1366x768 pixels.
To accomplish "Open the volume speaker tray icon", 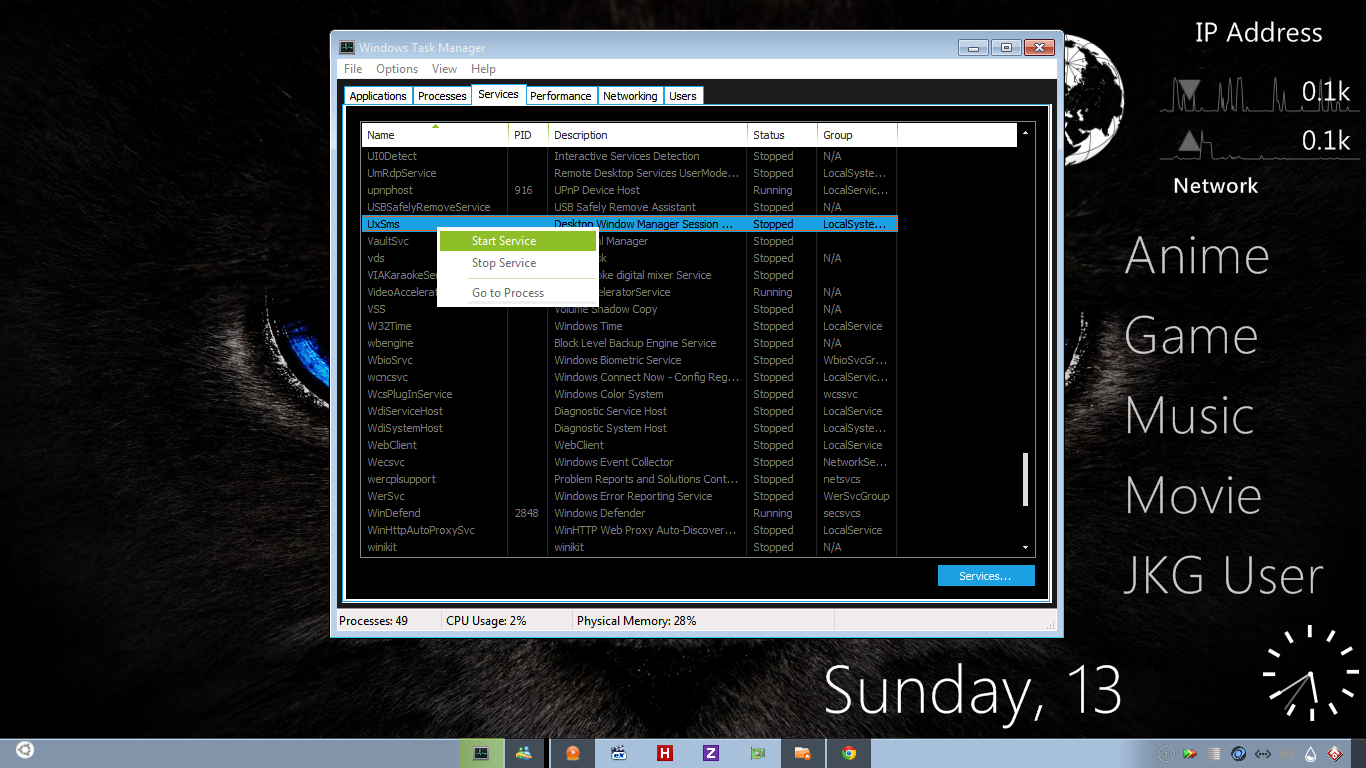I will click(1287, 754).
